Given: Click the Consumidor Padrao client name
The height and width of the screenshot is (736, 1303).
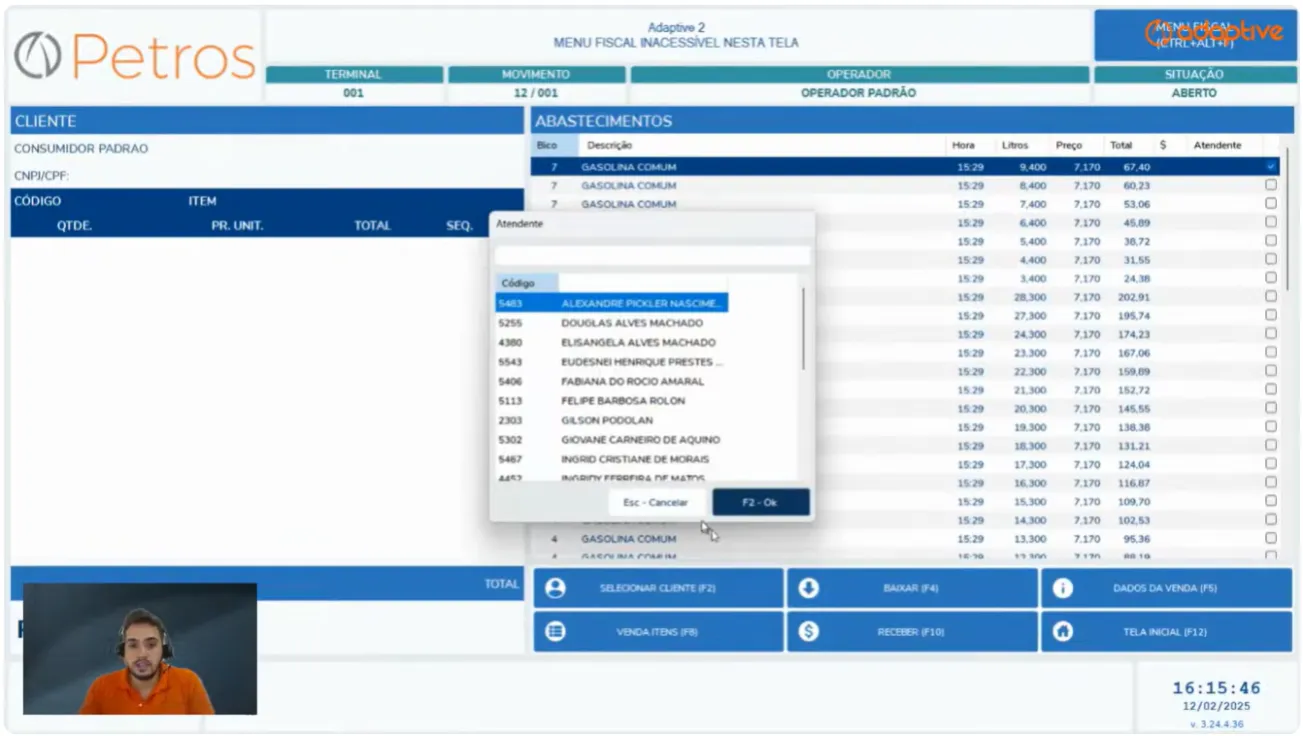Looking at the screenshot, I should 81,149.
